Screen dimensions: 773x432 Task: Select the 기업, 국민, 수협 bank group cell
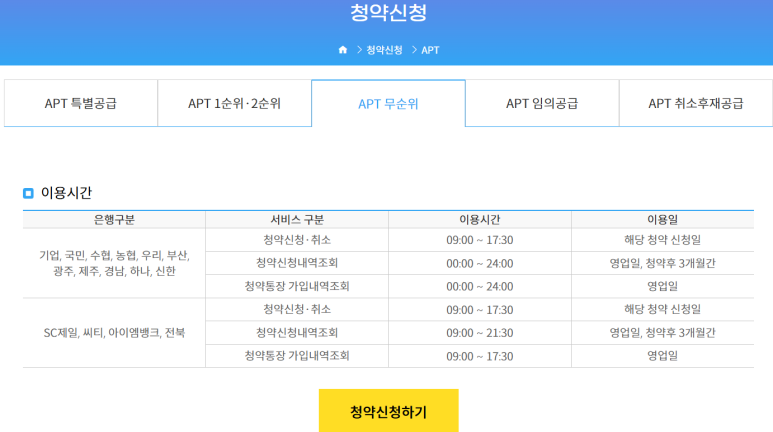point(114,263)
